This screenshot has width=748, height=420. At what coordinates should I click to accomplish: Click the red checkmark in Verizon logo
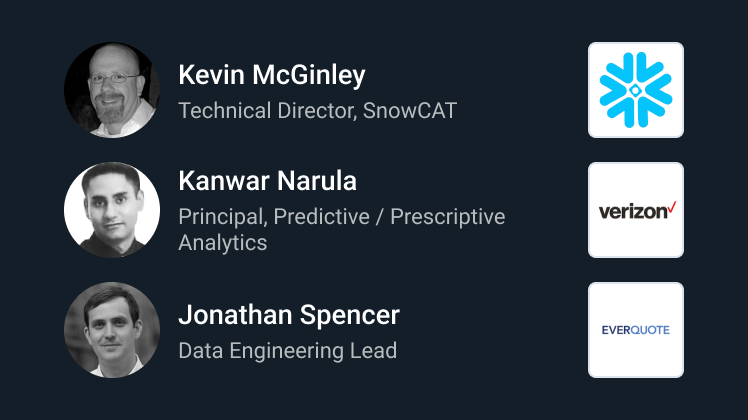pyautogui.click(x=672, y=206)
